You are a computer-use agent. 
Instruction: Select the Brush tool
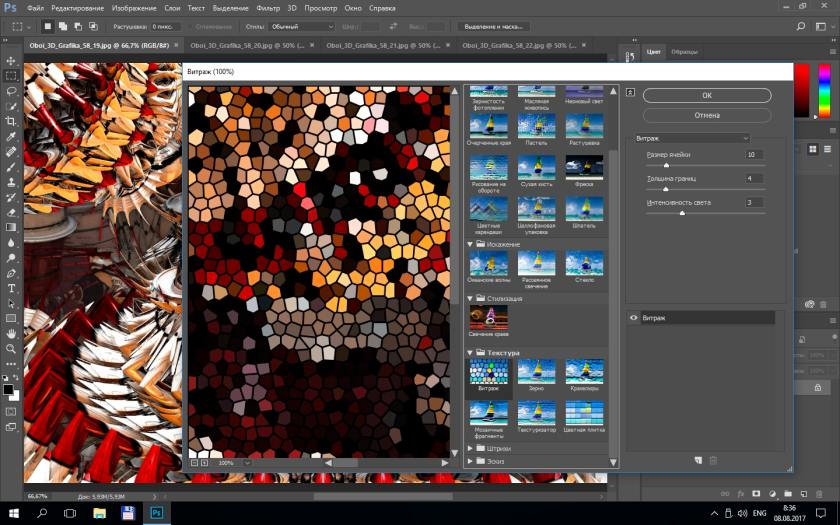tap(11, 167)
